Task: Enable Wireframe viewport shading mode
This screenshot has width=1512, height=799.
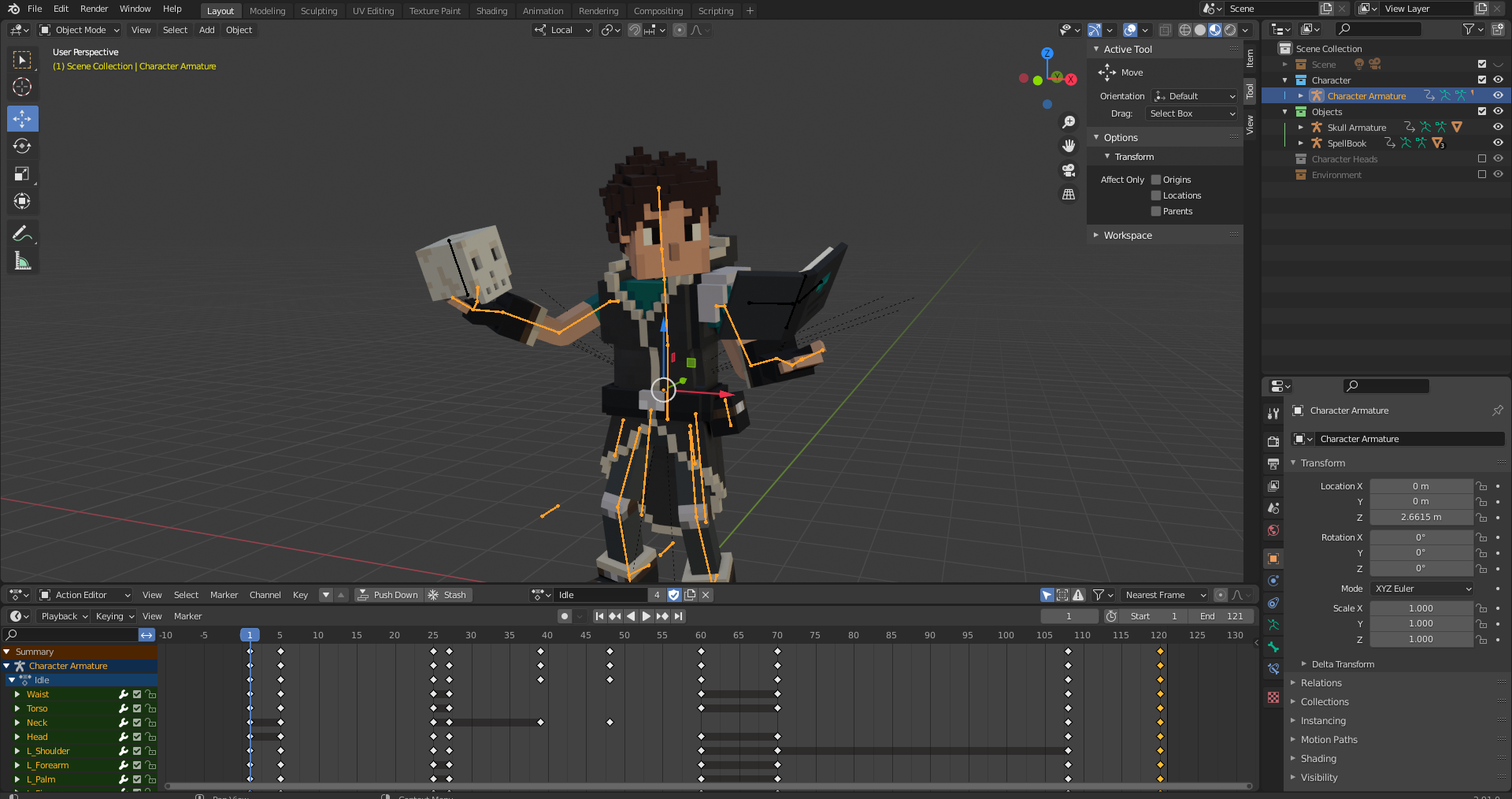Action: point(1185,30)
